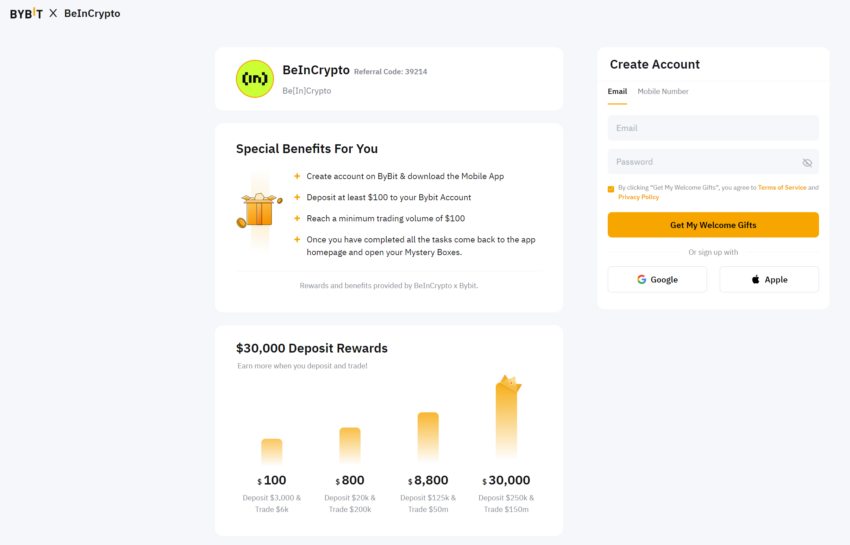
Task: Click the $8,800 reward amount
Action: 428,480
